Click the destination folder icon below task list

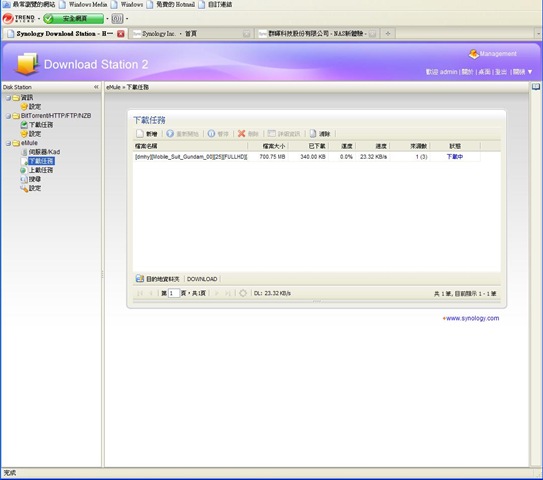point(140,279)
